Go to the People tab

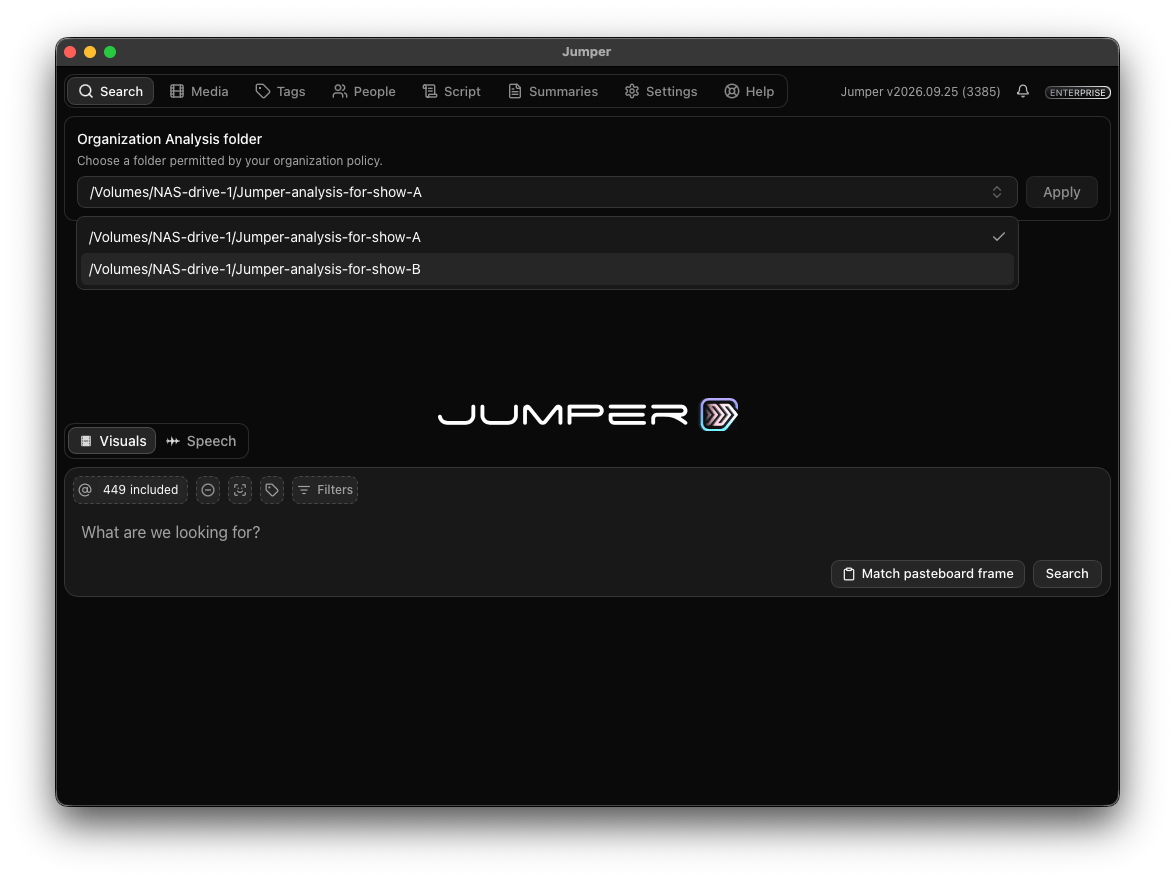click(364, 91)
